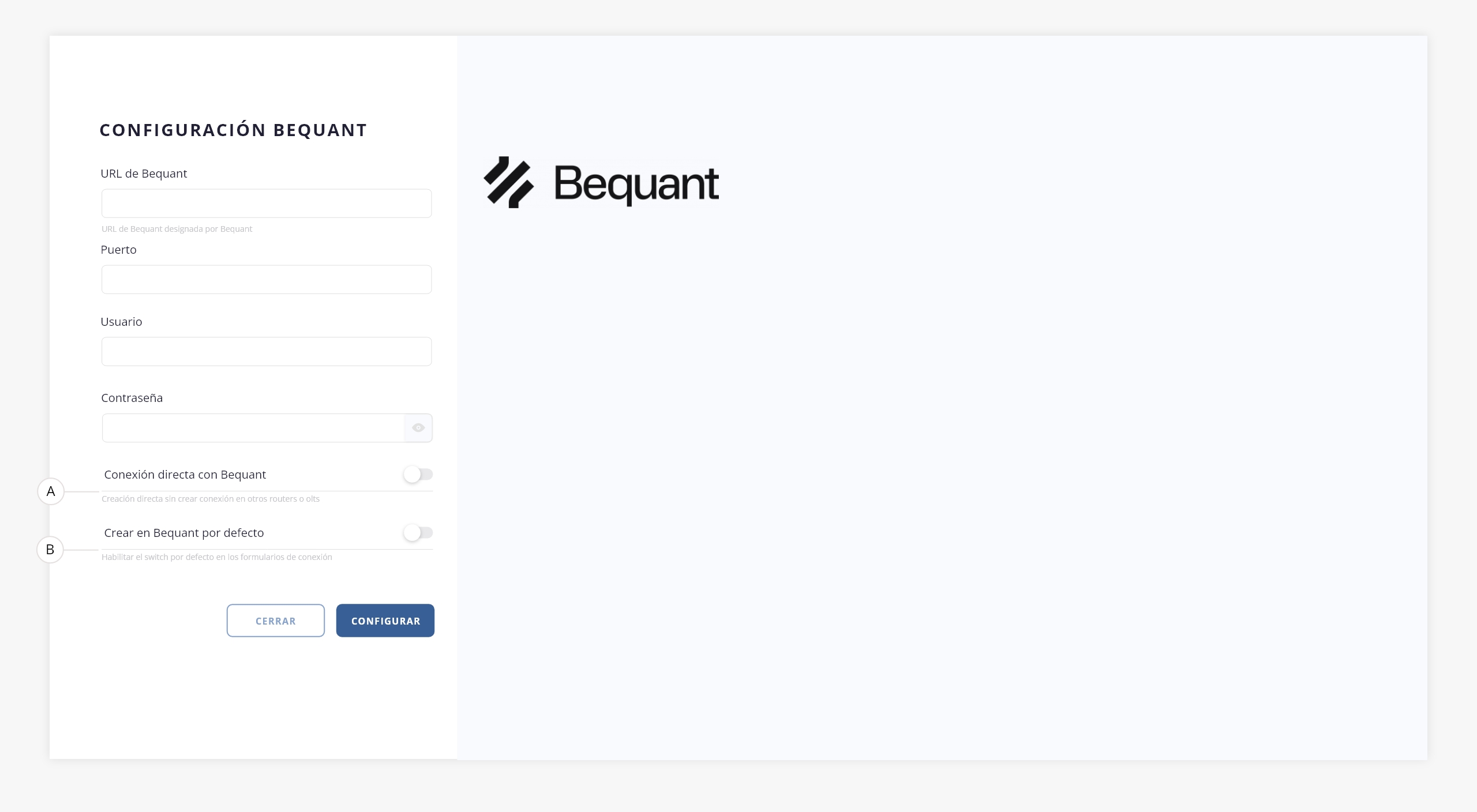
Task: Click the CONFIGURAR button
Action: pos(385,621)
